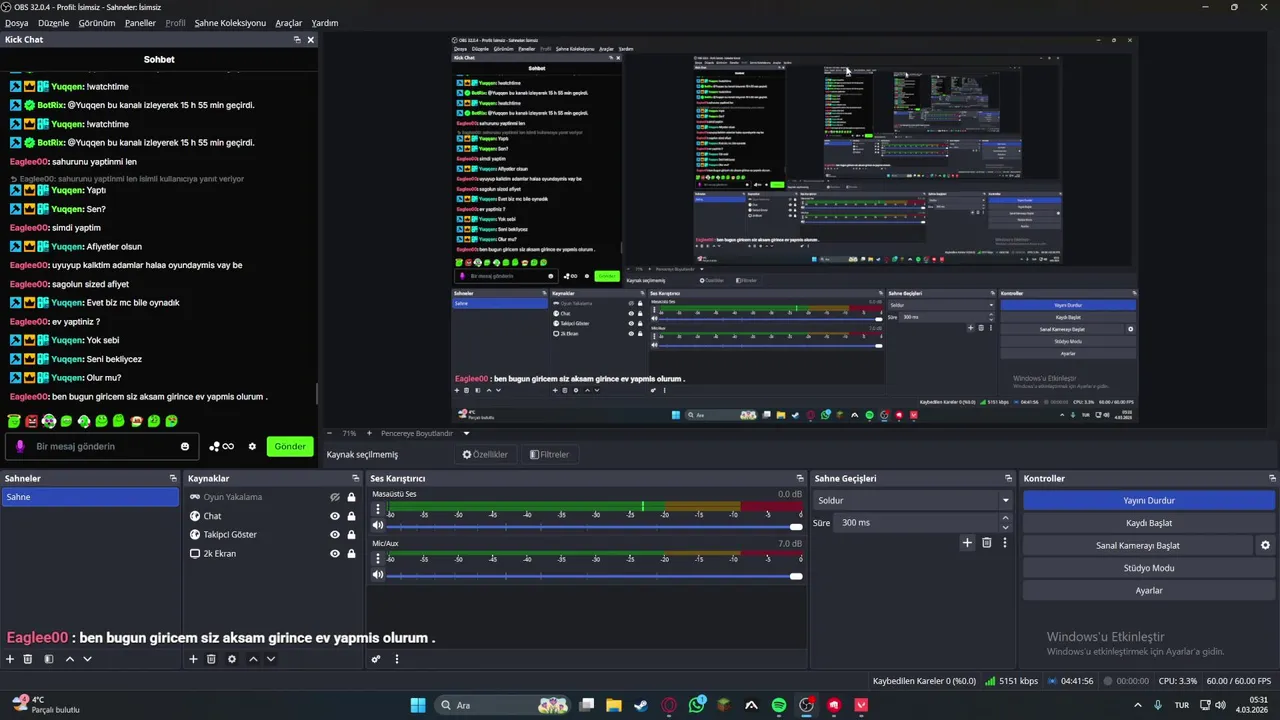Undock the Ses Karıştırıcı panel
Image resolution: width=1280 pixels, height=720 pixels.
coord(800,479)
